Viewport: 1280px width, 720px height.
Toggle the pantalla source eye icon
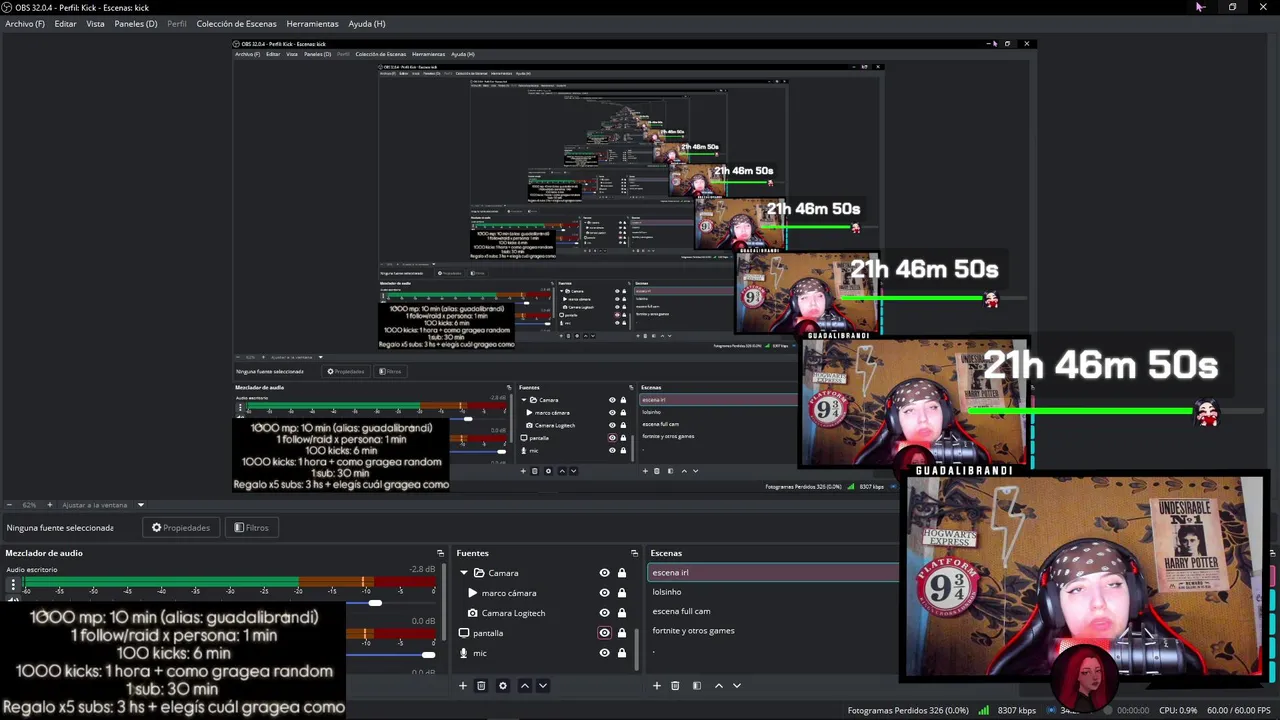point(604,633)
